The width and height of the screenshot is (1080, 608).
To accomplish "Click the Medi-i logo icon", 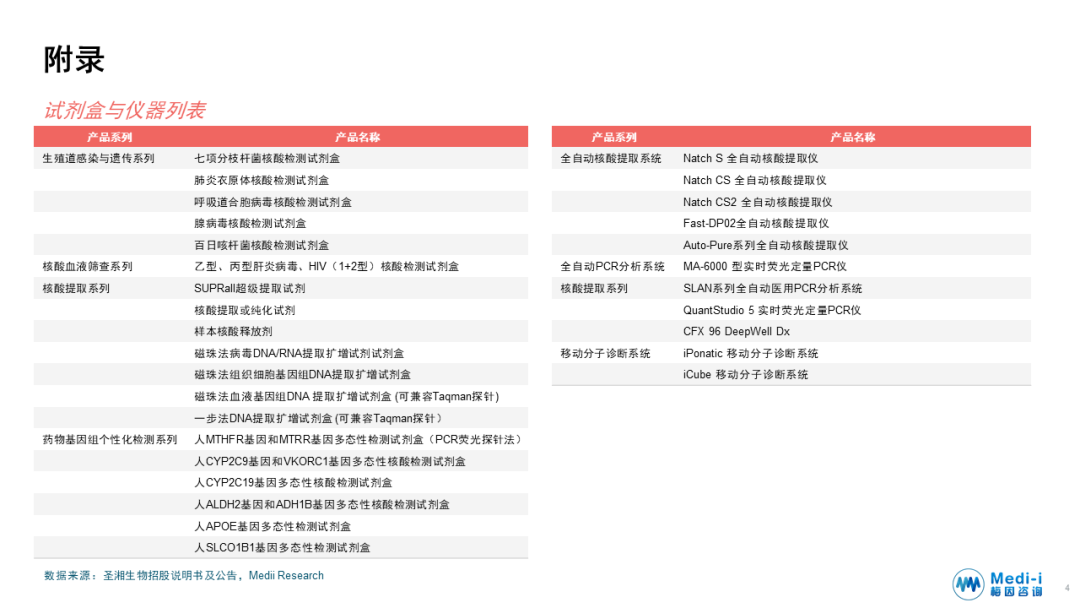I will pos(968,584).
